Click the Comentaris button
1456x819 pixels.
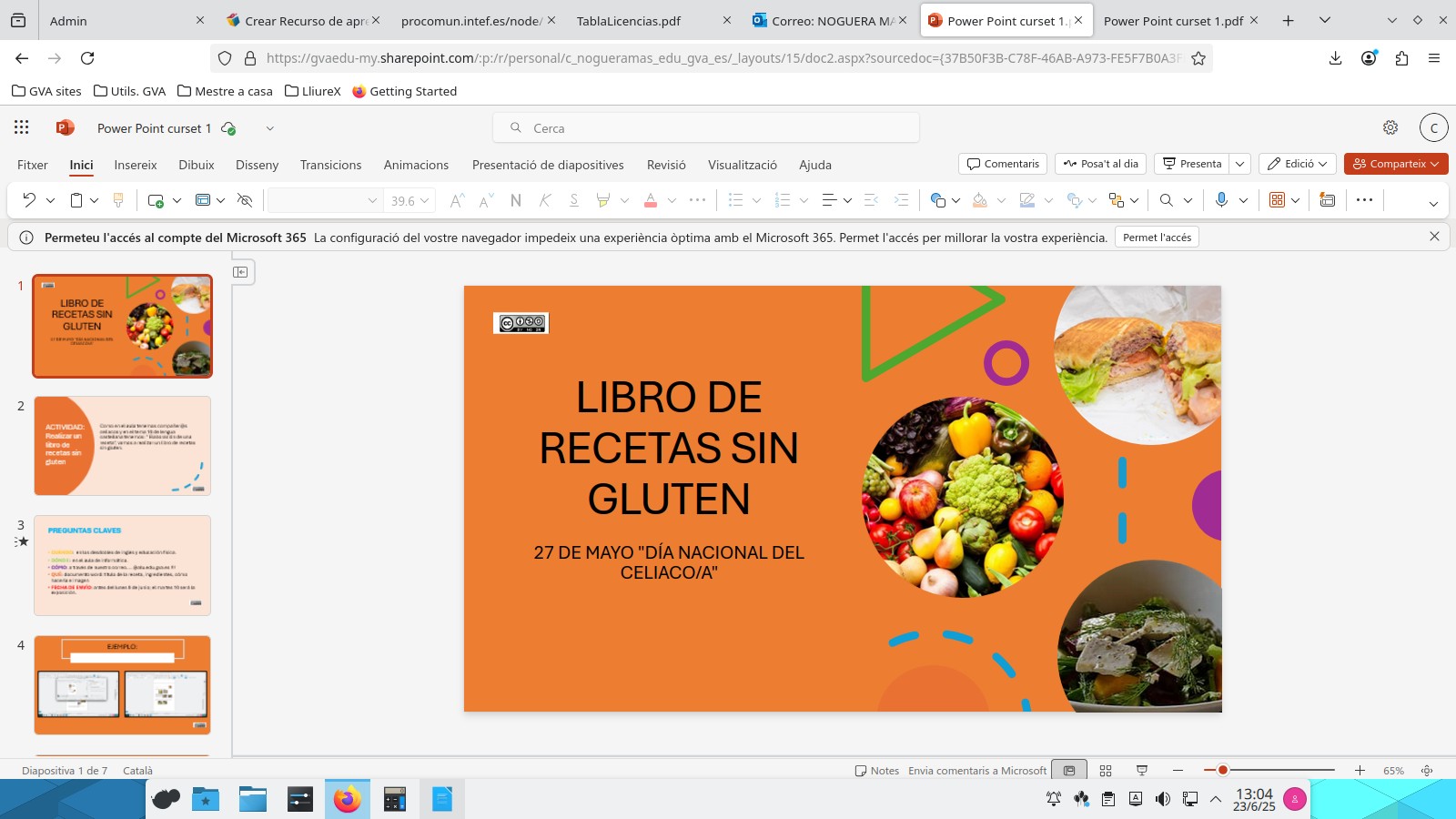click(x=1003, y=164)
